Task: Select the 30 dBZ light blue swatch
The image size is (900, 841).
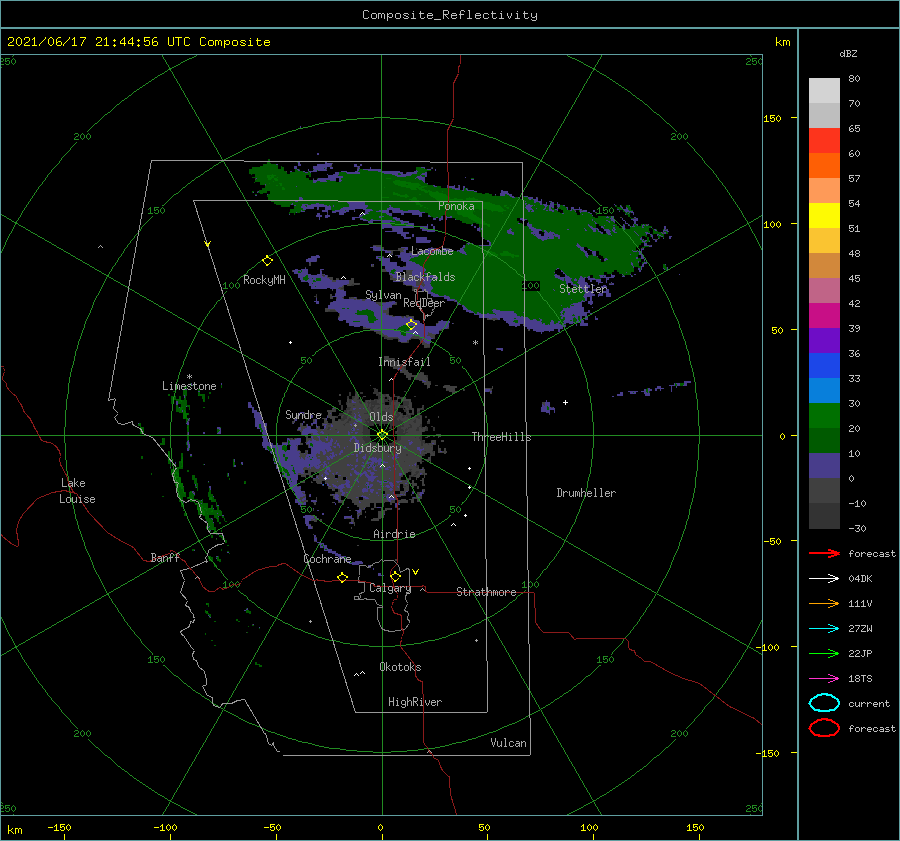Action: 824,390
